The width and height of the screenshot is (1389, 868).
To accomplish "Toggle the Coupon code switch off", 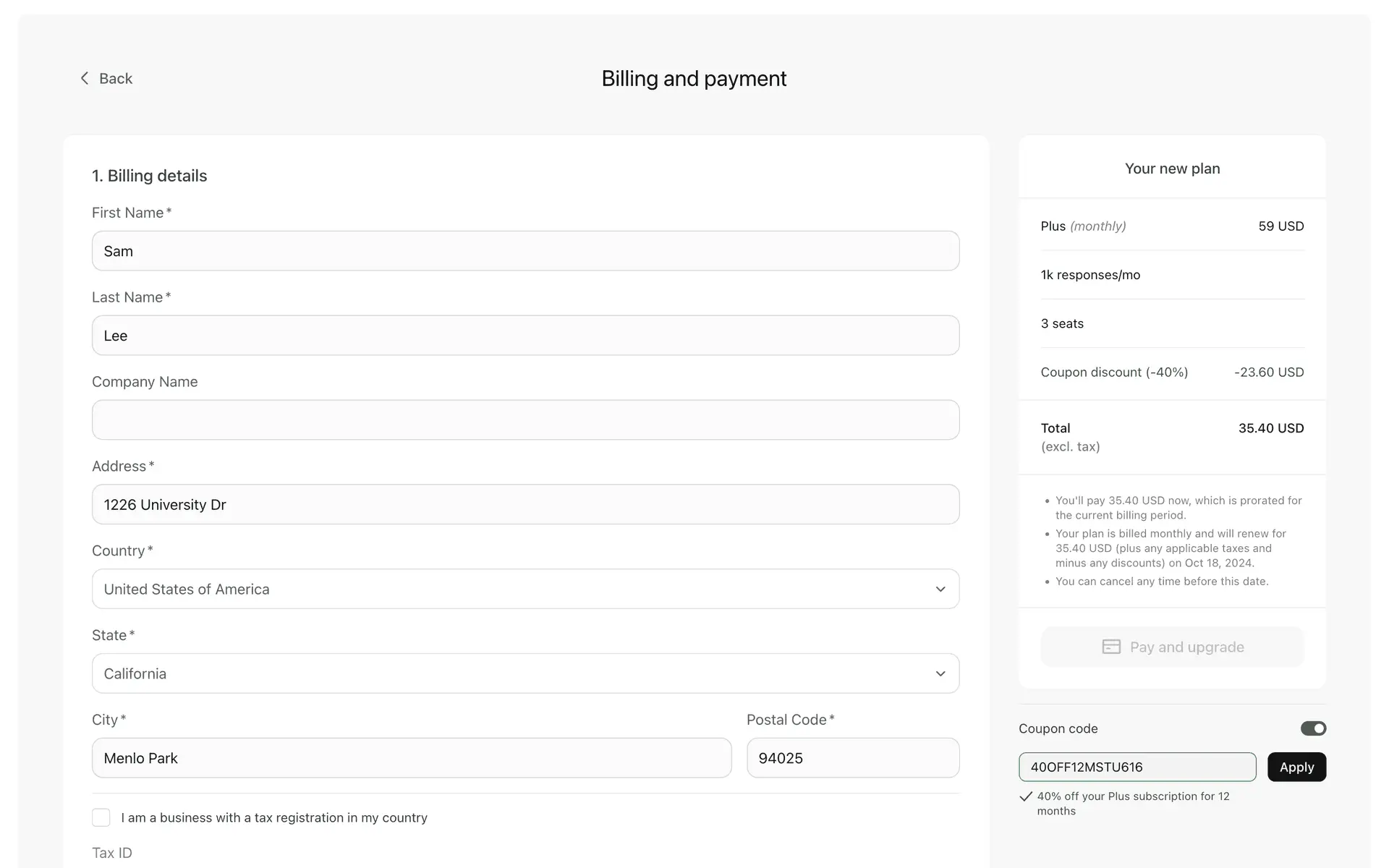I will 1313,728.
